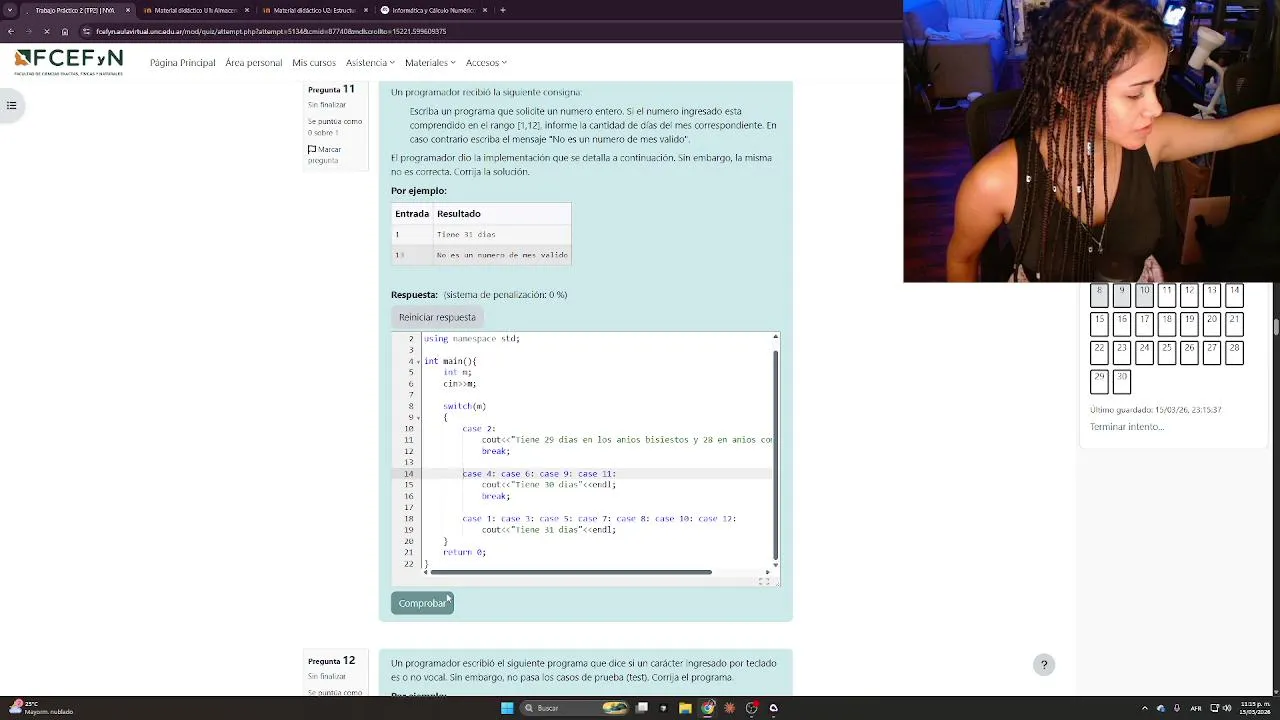
Task: Place cursor on line 14 case statement
Action: coord(539,474)
